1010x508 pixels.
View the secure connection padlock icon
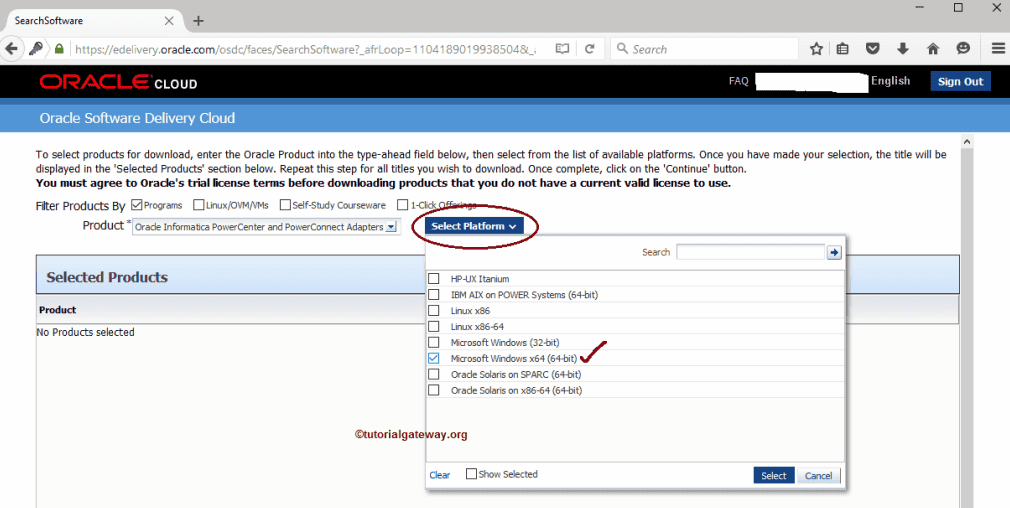click(x=59, y=49)
